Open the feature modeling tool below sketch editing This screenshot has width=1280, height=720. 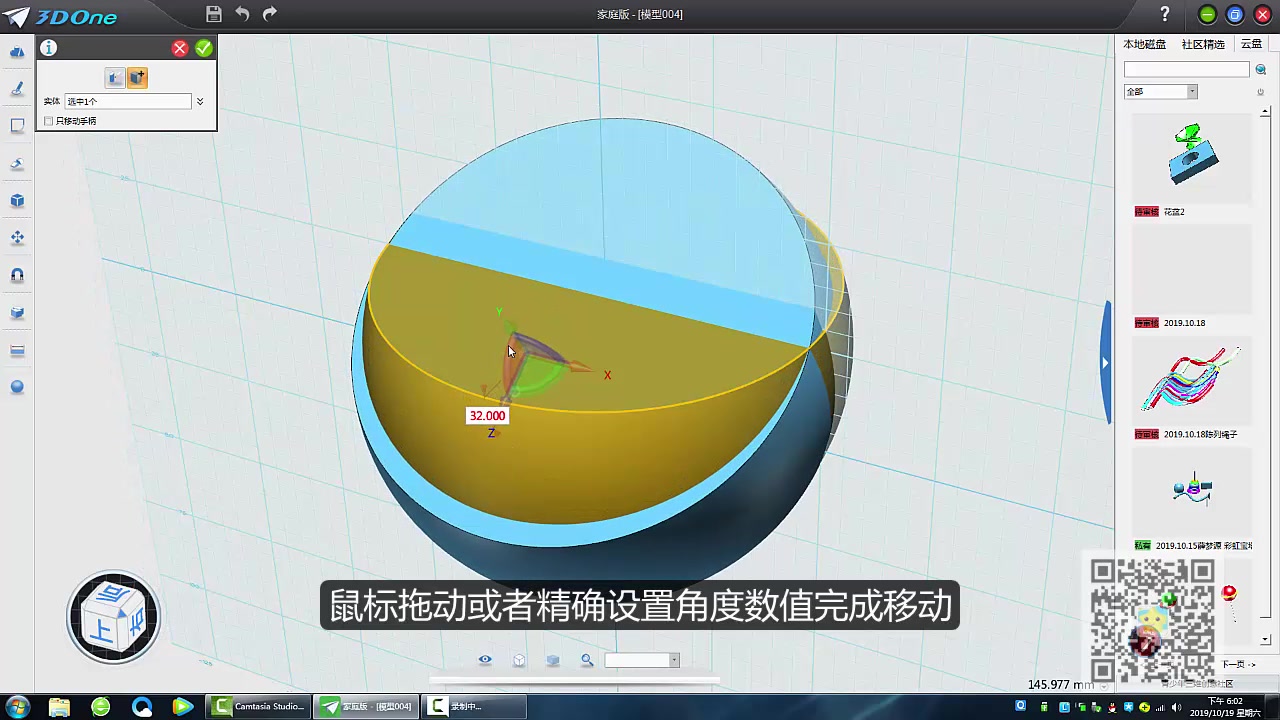point(17,164)
